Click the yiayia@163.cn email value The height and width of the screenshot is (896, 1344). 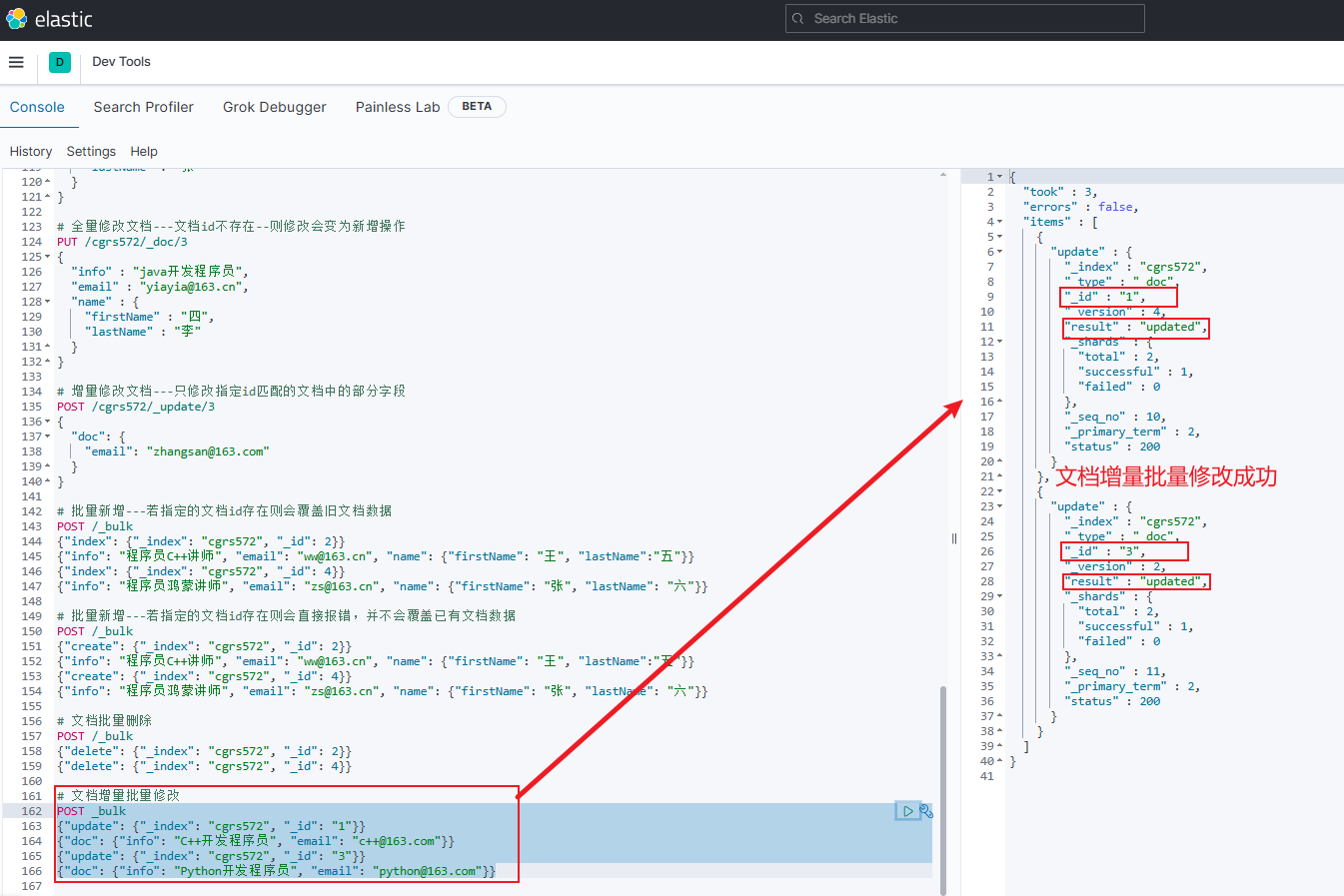pyautogui.click(x=190, y=287)
